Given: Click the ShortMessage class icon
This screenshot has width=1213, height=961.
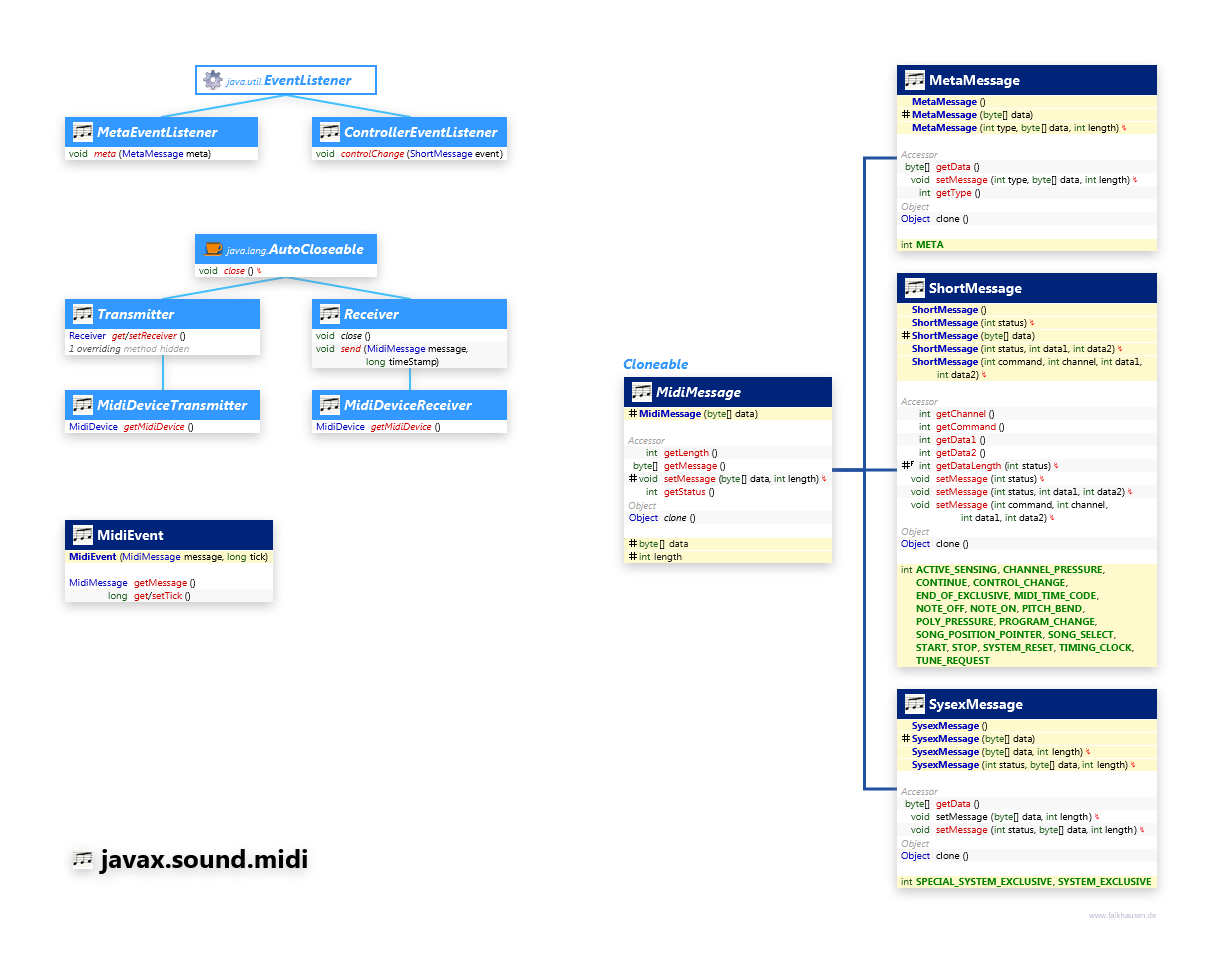Looking at the screenshot, I should [914, 288].
